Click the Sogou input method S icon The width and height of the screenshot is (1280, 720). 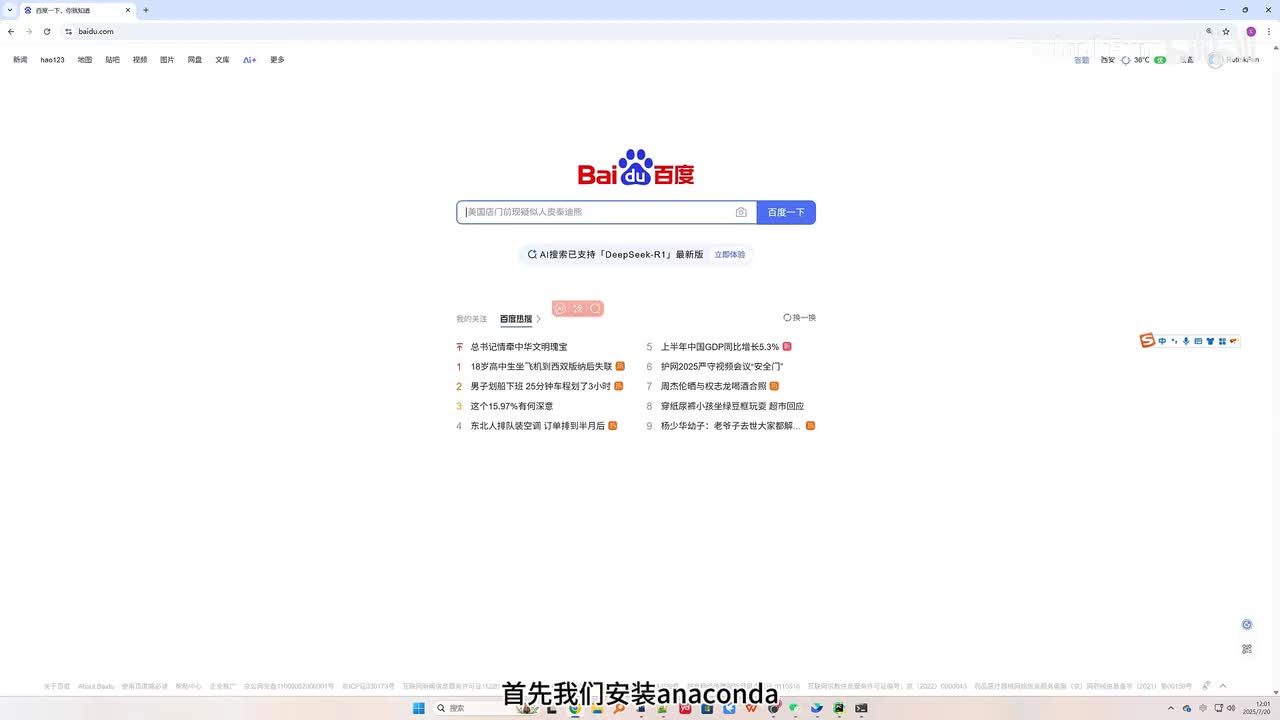click(1147, 341)
